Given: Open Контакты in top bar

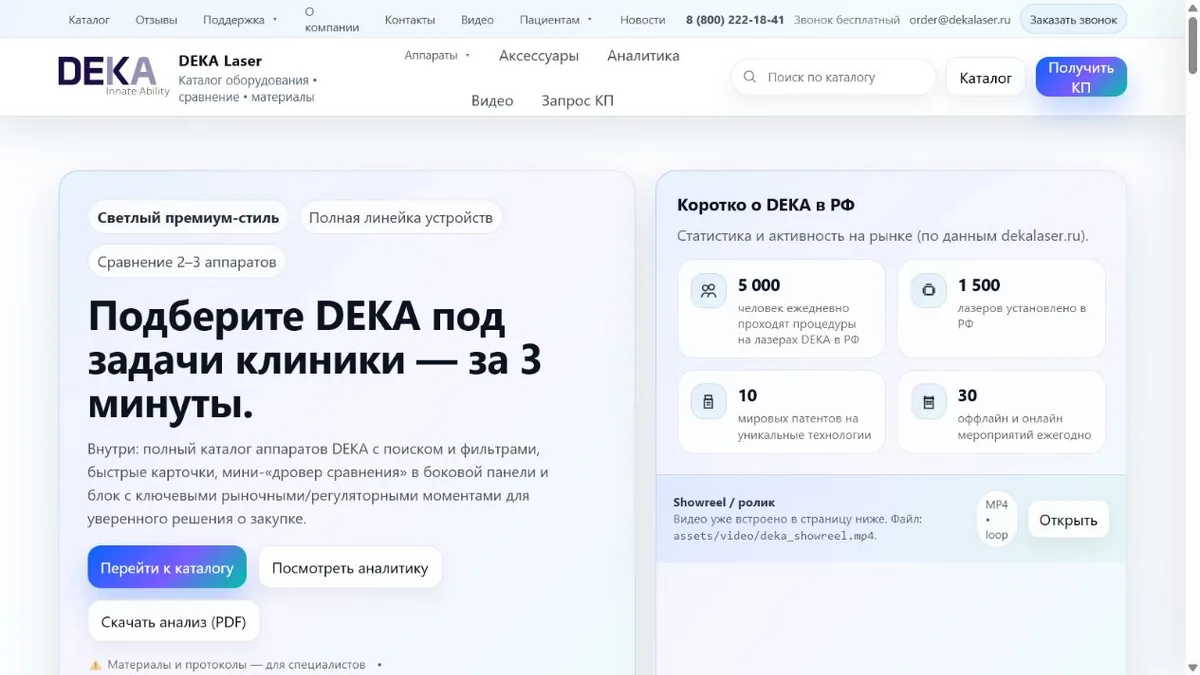Looking at the screenshot, I should pos(410,19).
